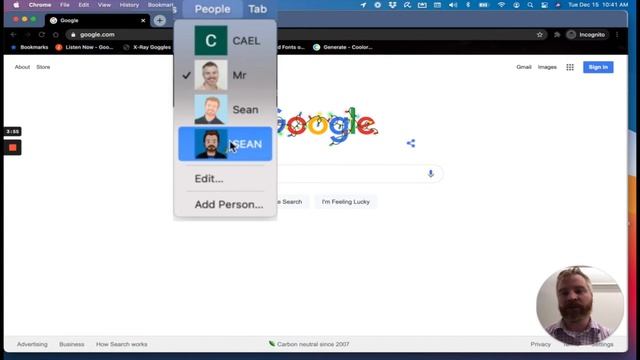Start voice search with microphone

[x=431, y=174]
